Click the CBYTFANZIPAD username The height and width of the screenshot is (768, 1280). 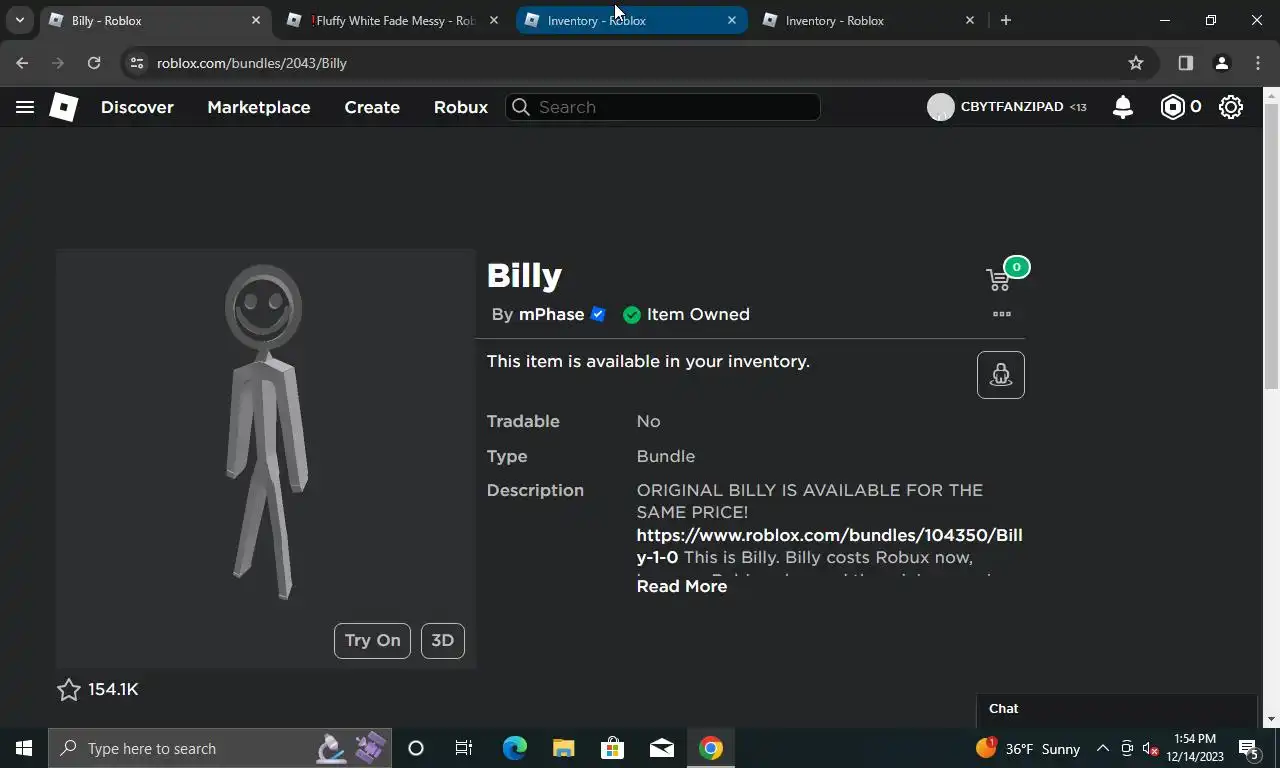(x=1012, y=107)
